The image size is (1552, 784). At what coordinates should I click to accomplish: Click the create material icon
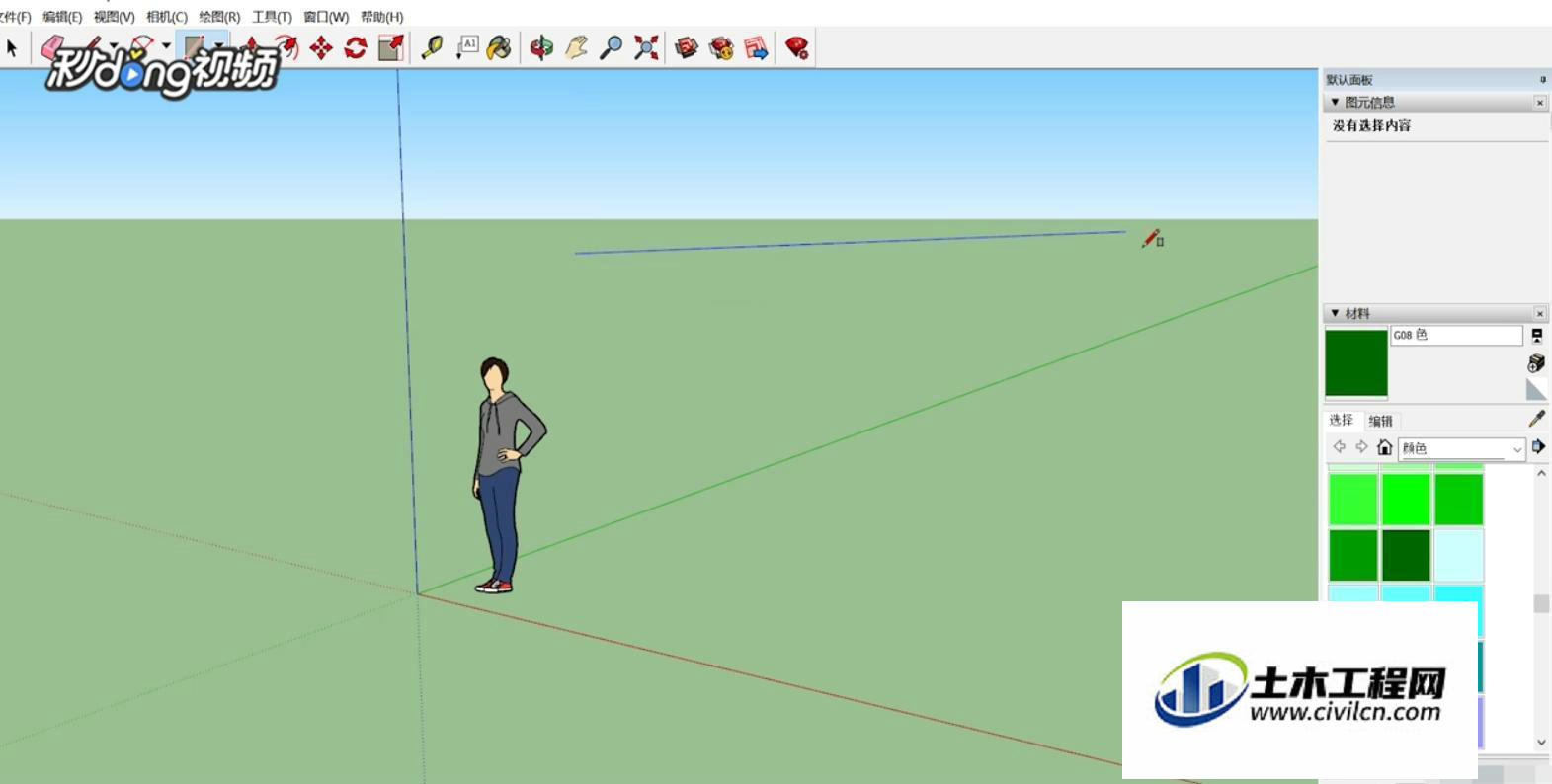click(1536, 362)
